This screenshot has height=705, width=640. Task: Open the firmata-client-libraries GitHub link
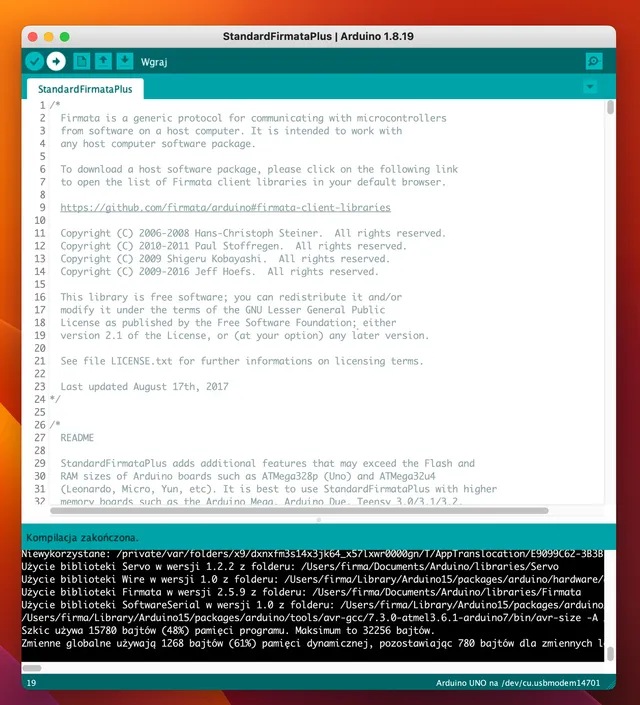point(225,208)
